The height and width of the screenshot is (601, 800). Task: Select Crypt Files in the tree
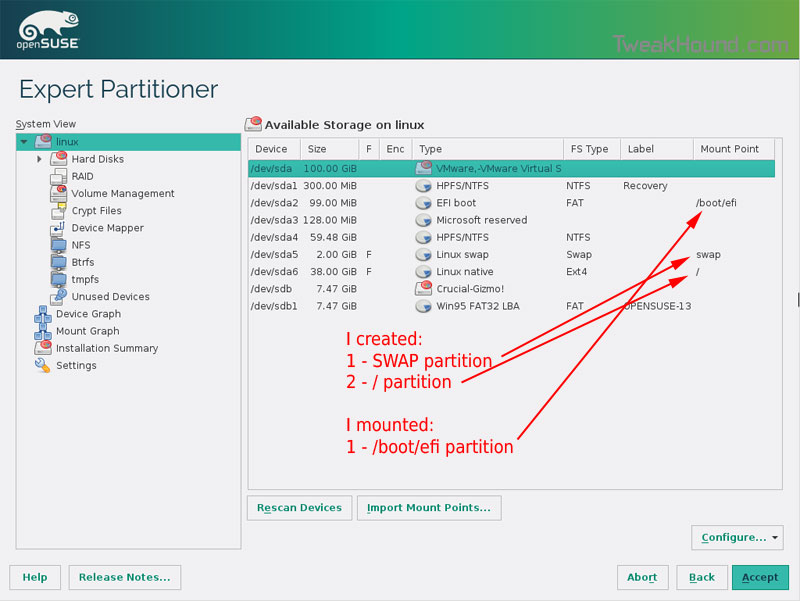(x=96, y=211)
